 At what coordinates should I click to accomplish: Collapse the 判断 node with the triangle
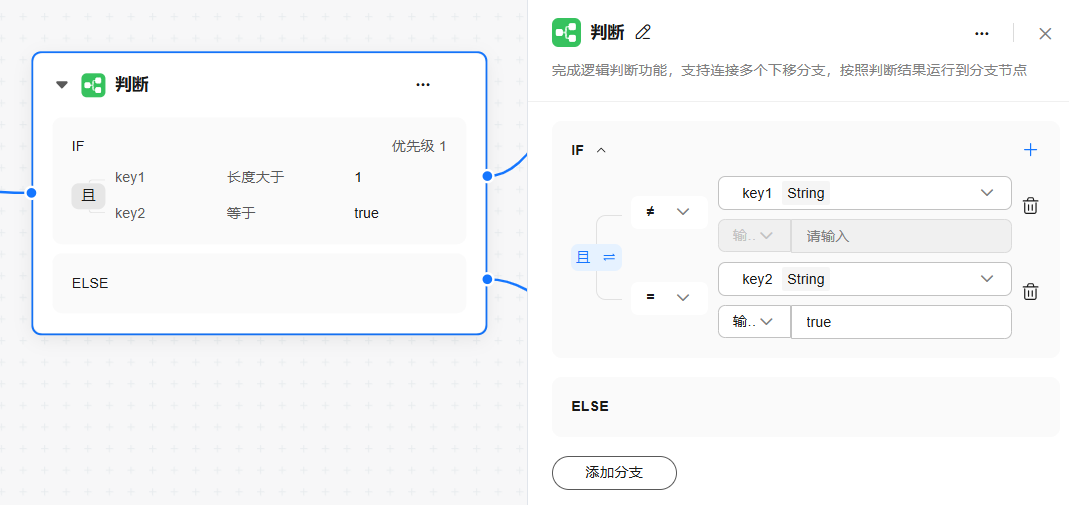[62, 85]
